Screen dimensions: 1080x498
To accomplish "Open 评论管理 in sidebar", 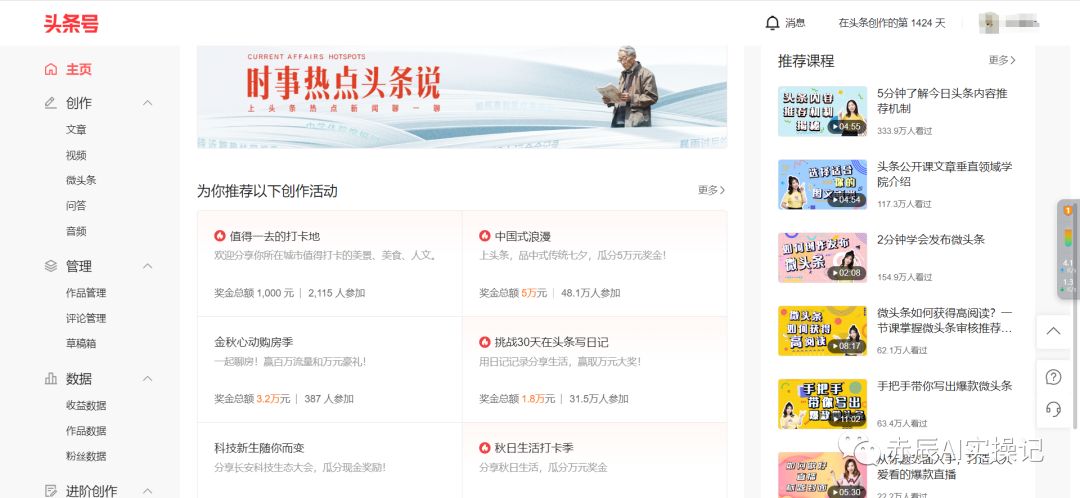I will click(x=86, y=318).
